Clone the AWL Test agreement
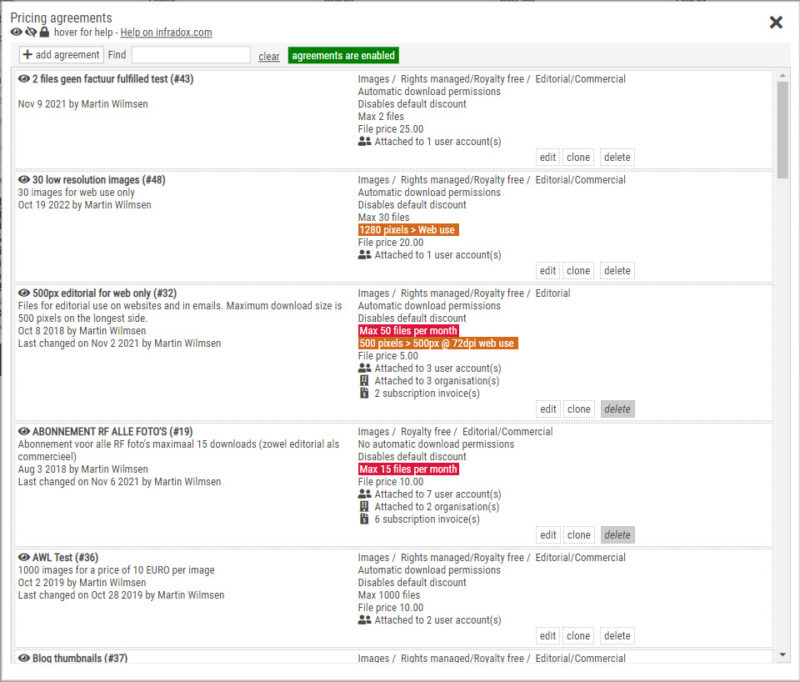This screenshot has width=800, height=682. [578, 636]
